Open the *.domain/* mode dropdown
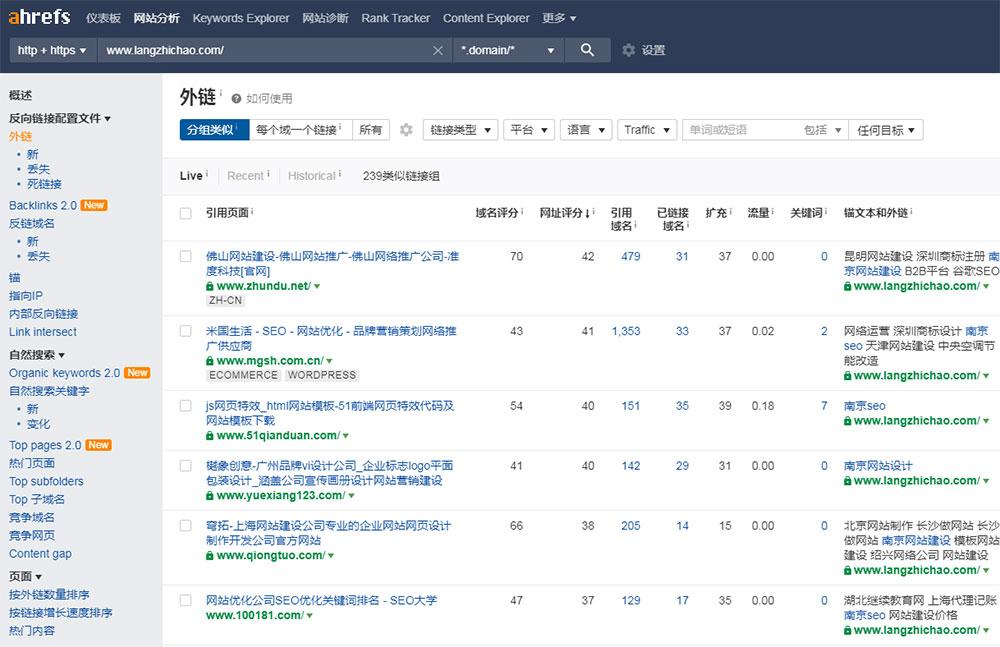Viewport: 1000px width, 647px height. (x=508, y=50)
